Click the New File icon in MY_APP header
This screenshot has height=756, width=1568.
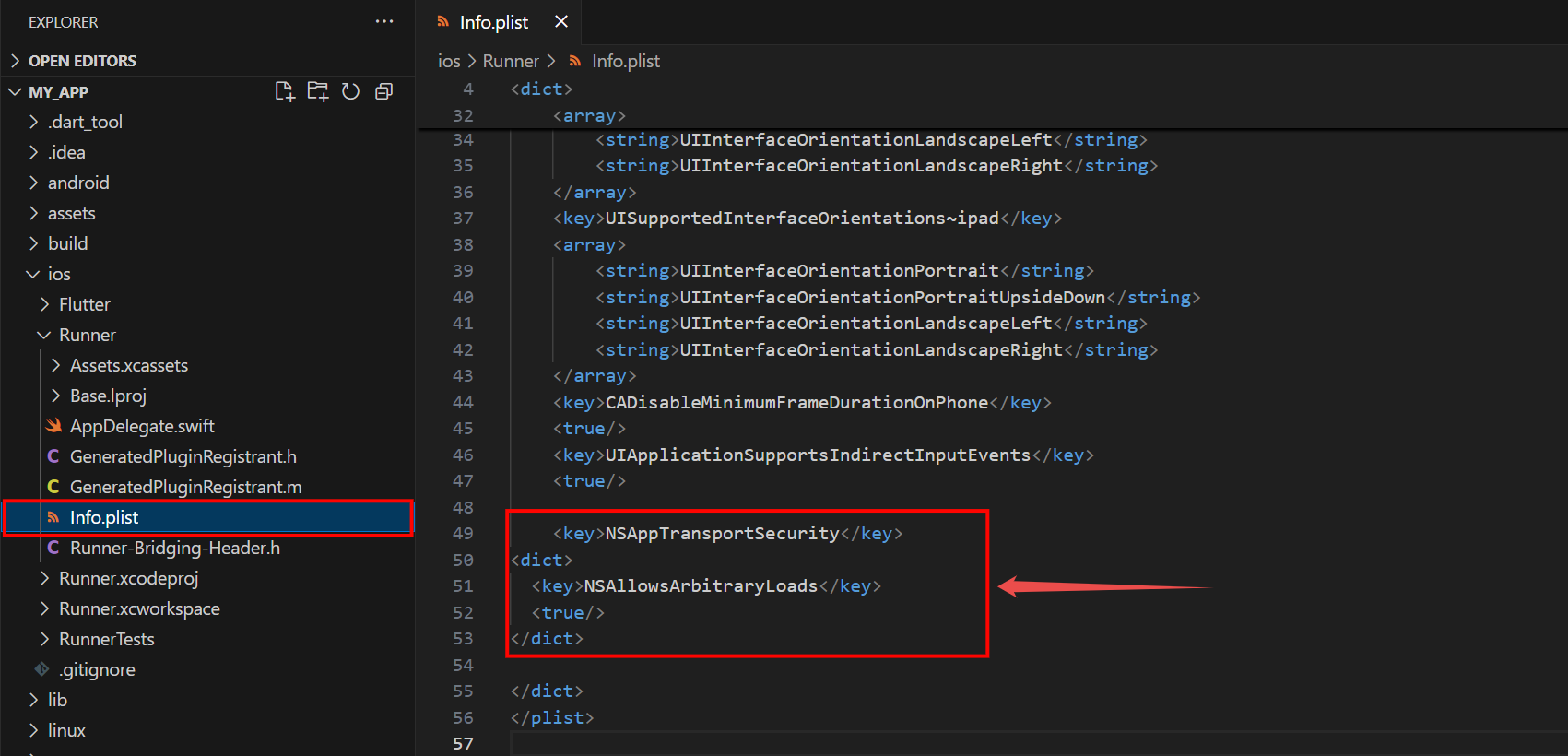[285, 91]
